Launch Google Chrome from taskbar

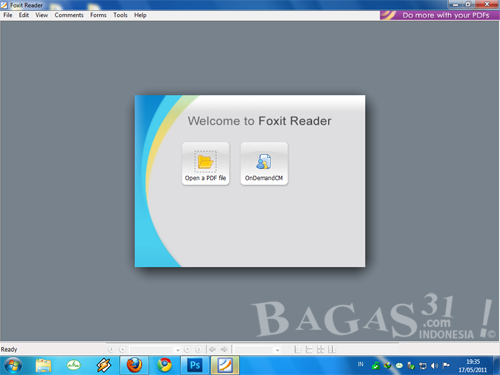(x=165, y=366)
